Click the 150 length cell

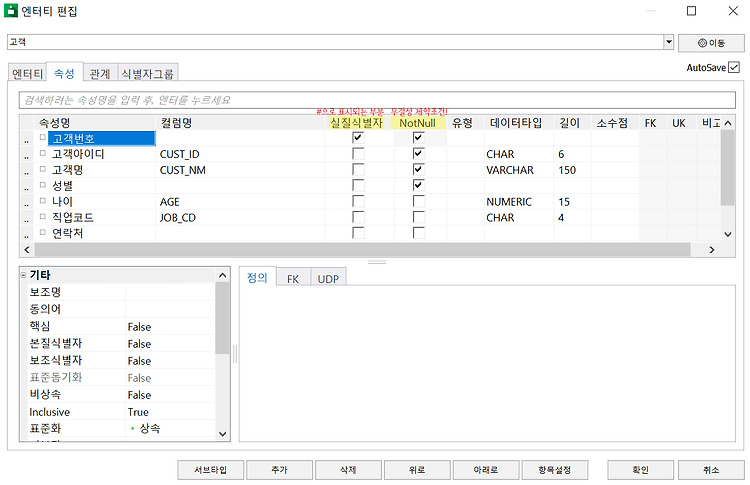coord(573,170)
